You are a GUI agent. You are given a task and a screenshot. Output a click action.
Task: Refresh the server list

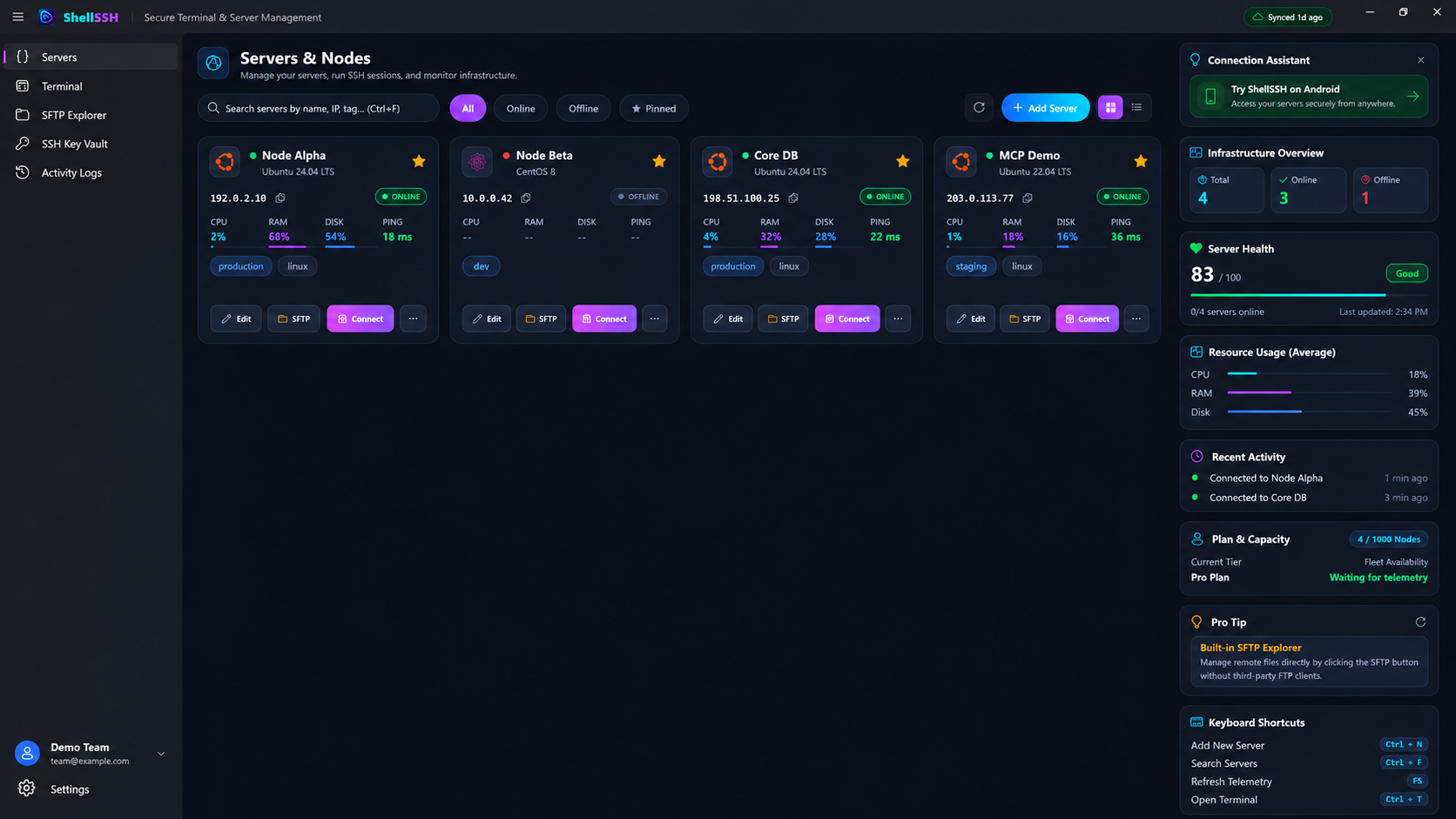coord(979,108)
